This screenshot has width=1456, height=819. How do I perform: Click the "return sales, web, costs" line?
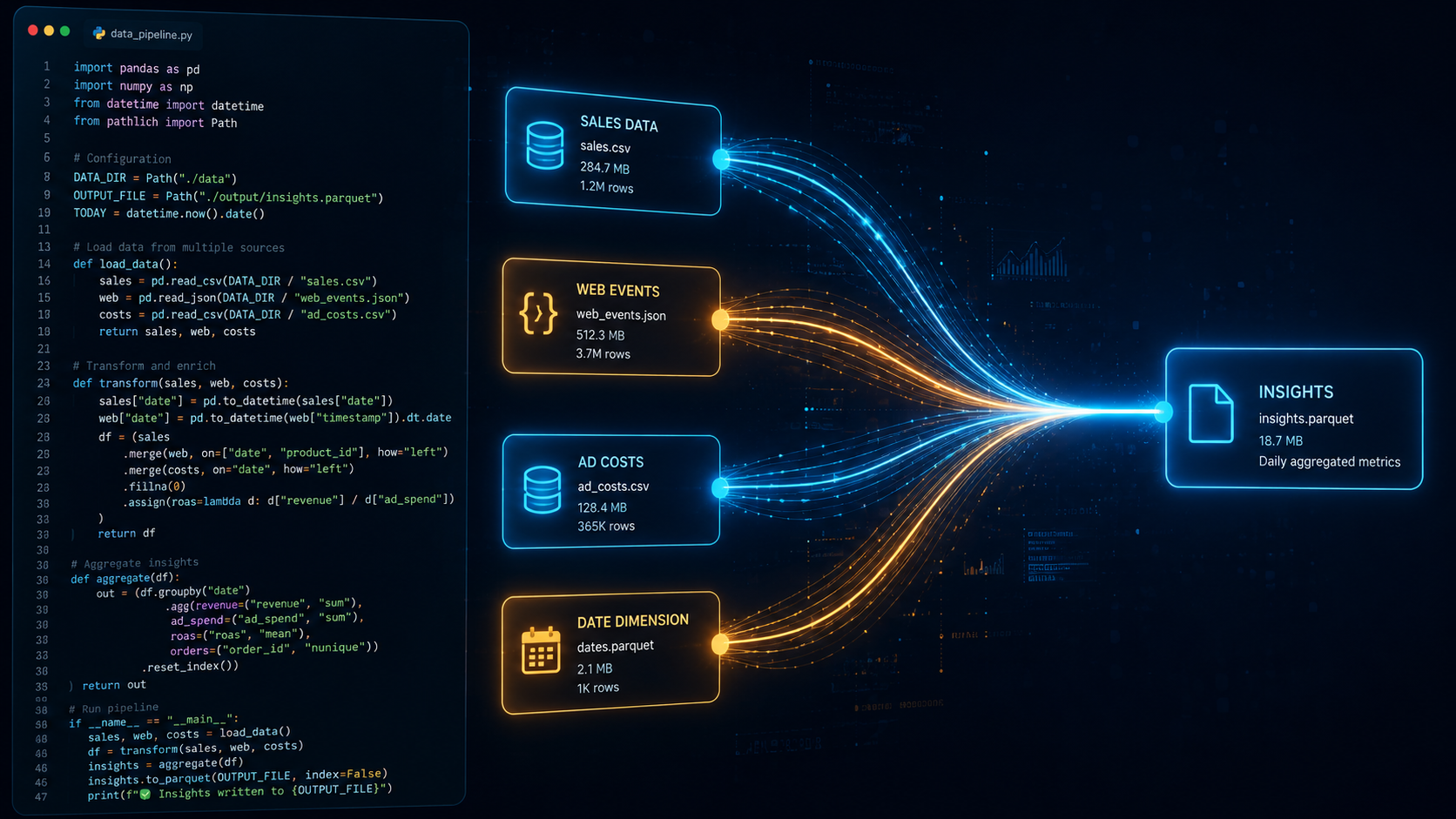177,332
